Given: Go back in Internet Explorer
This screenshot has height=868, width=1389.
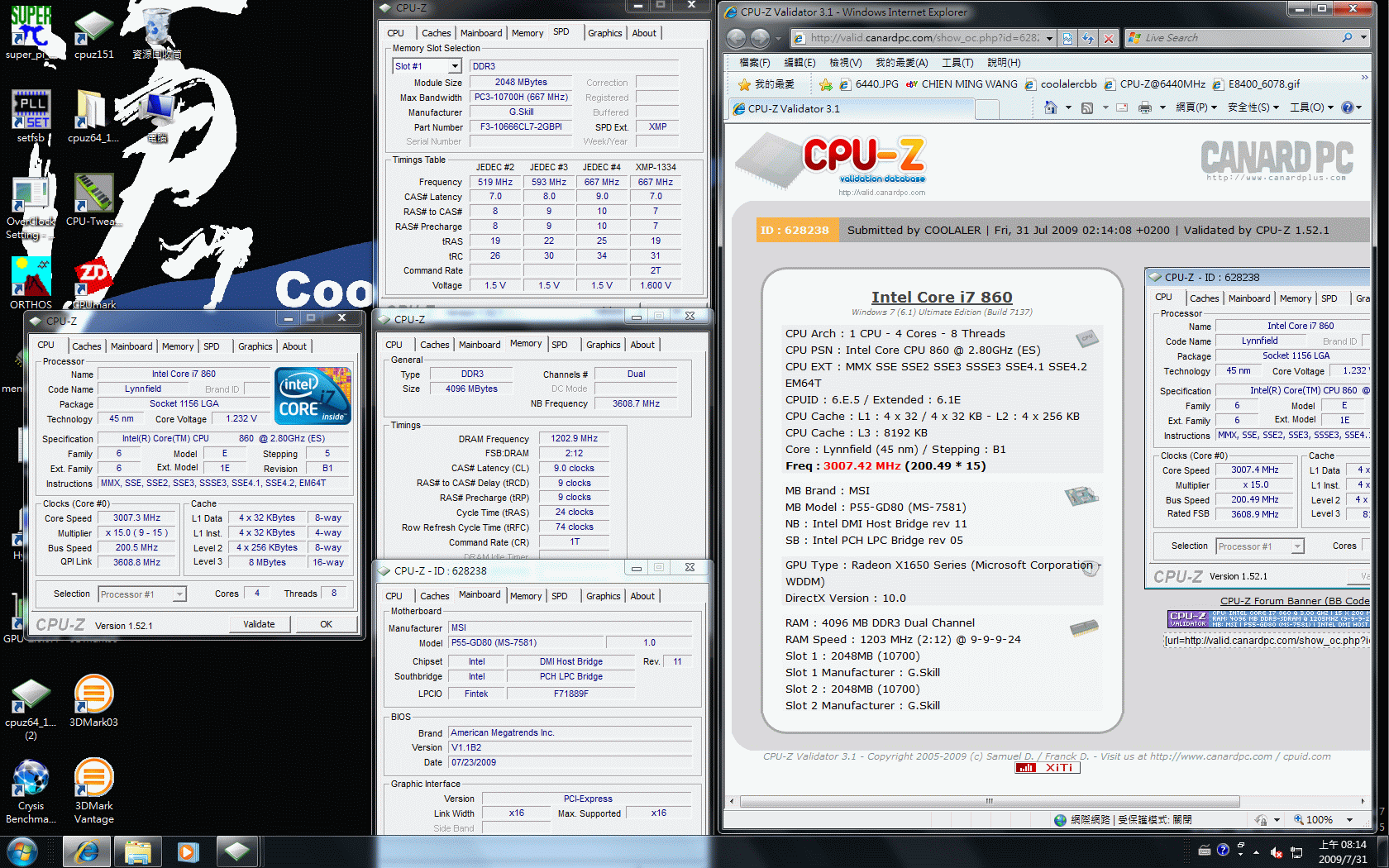Looking at the screenshot, I should [x=736, y=38].
